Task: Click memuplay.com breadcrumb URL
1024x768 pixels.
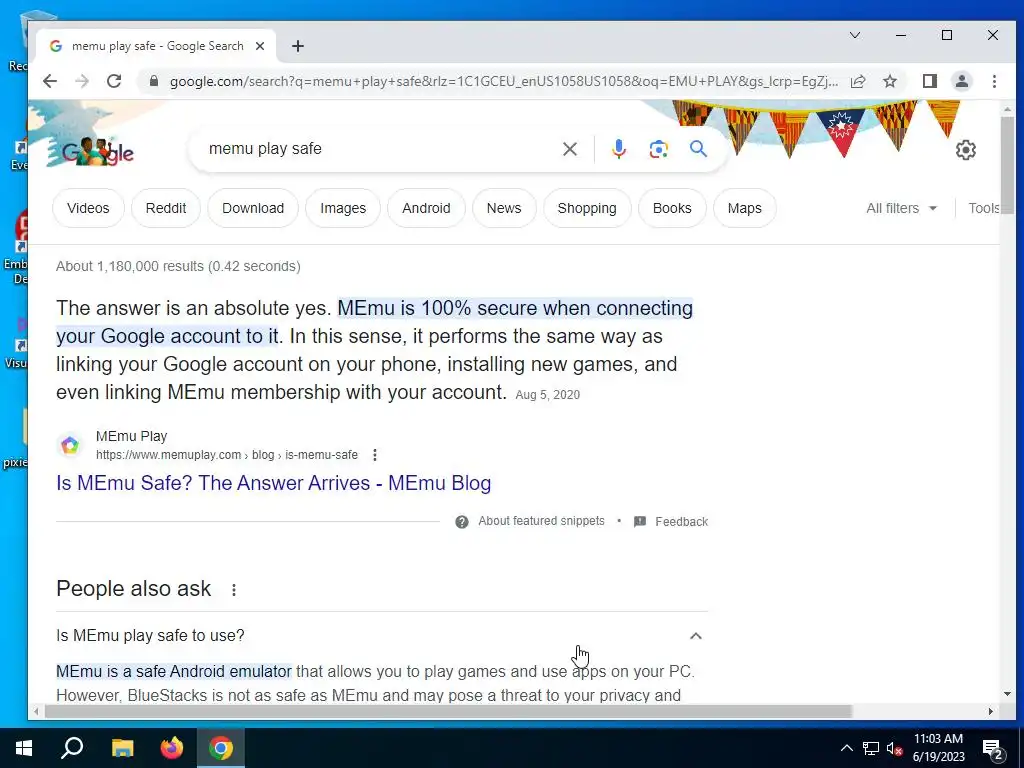Action: tap(227, 455)
